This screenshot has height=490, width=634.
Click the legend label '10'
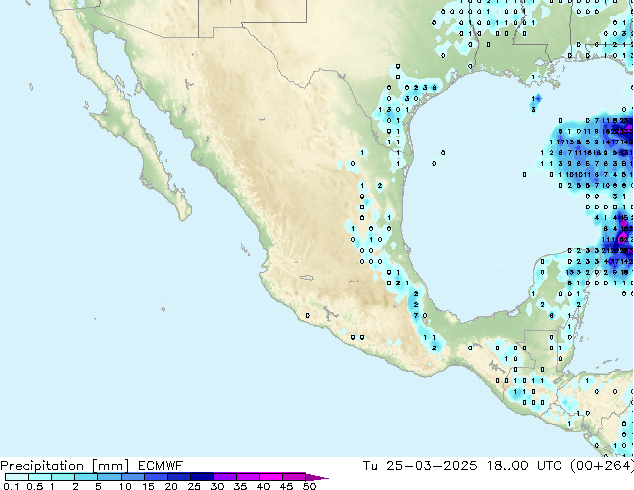coord(125,486)
